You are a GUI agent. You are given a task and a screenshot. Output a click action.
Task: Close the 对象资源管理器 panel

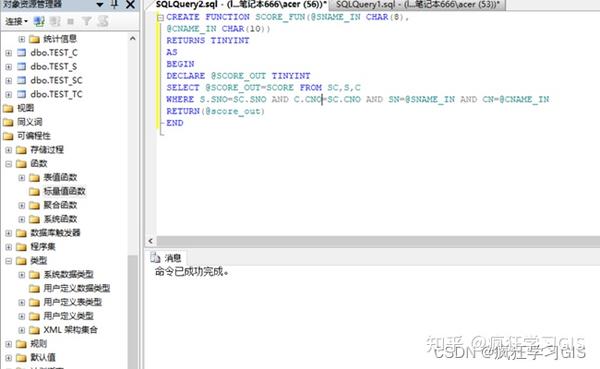130,5
